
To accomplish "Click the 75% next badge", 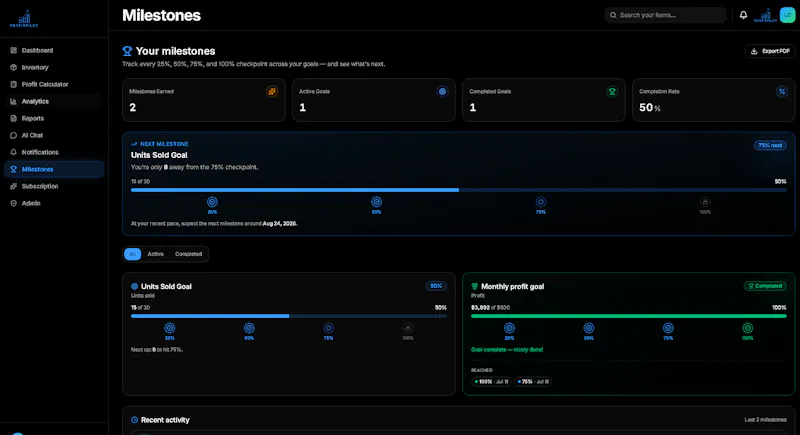I will coord(770,145).
